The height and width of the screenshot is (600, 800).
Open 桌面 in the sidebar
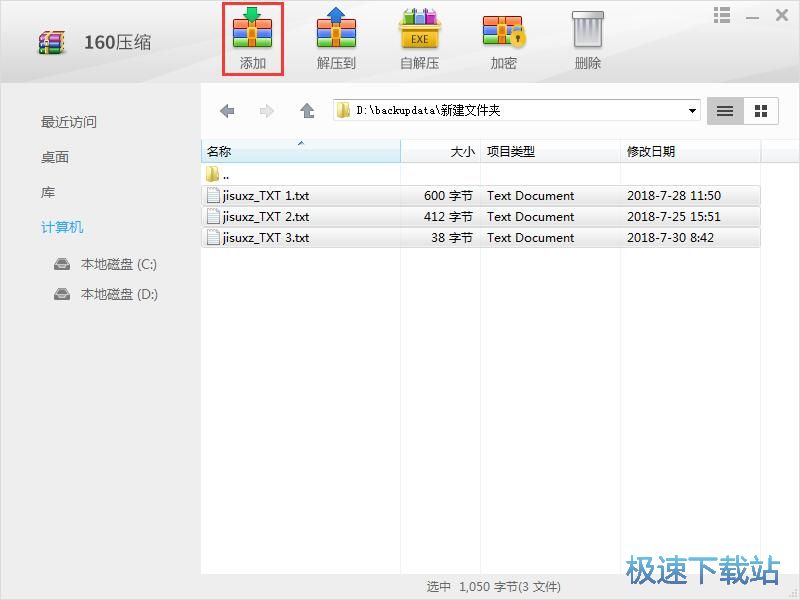click(x=55, y=157)
